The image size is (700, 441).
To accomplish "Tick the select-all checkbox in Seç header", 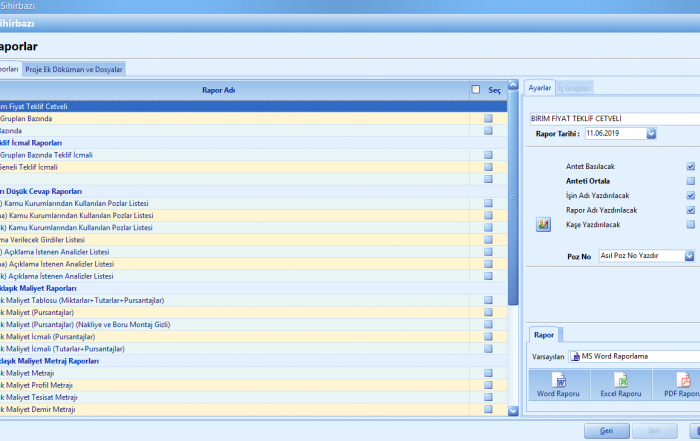I will pos(476,90).
